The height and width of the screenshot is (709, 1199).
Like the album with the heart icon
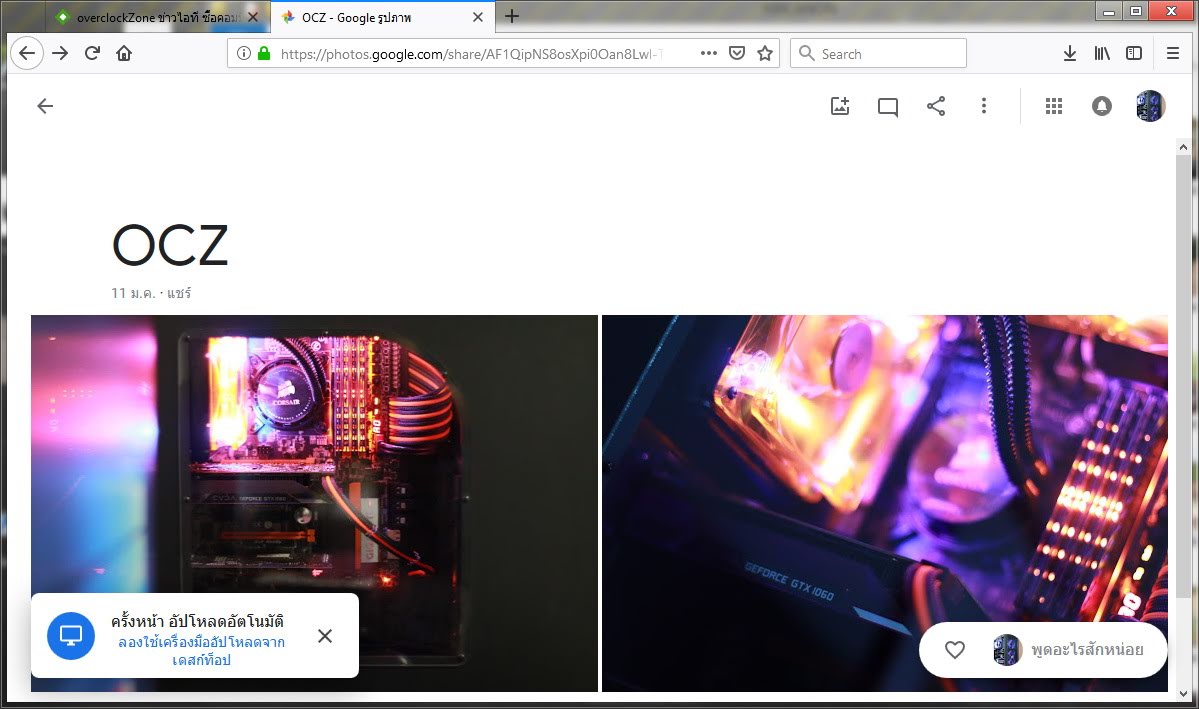[x=955, y=650]
